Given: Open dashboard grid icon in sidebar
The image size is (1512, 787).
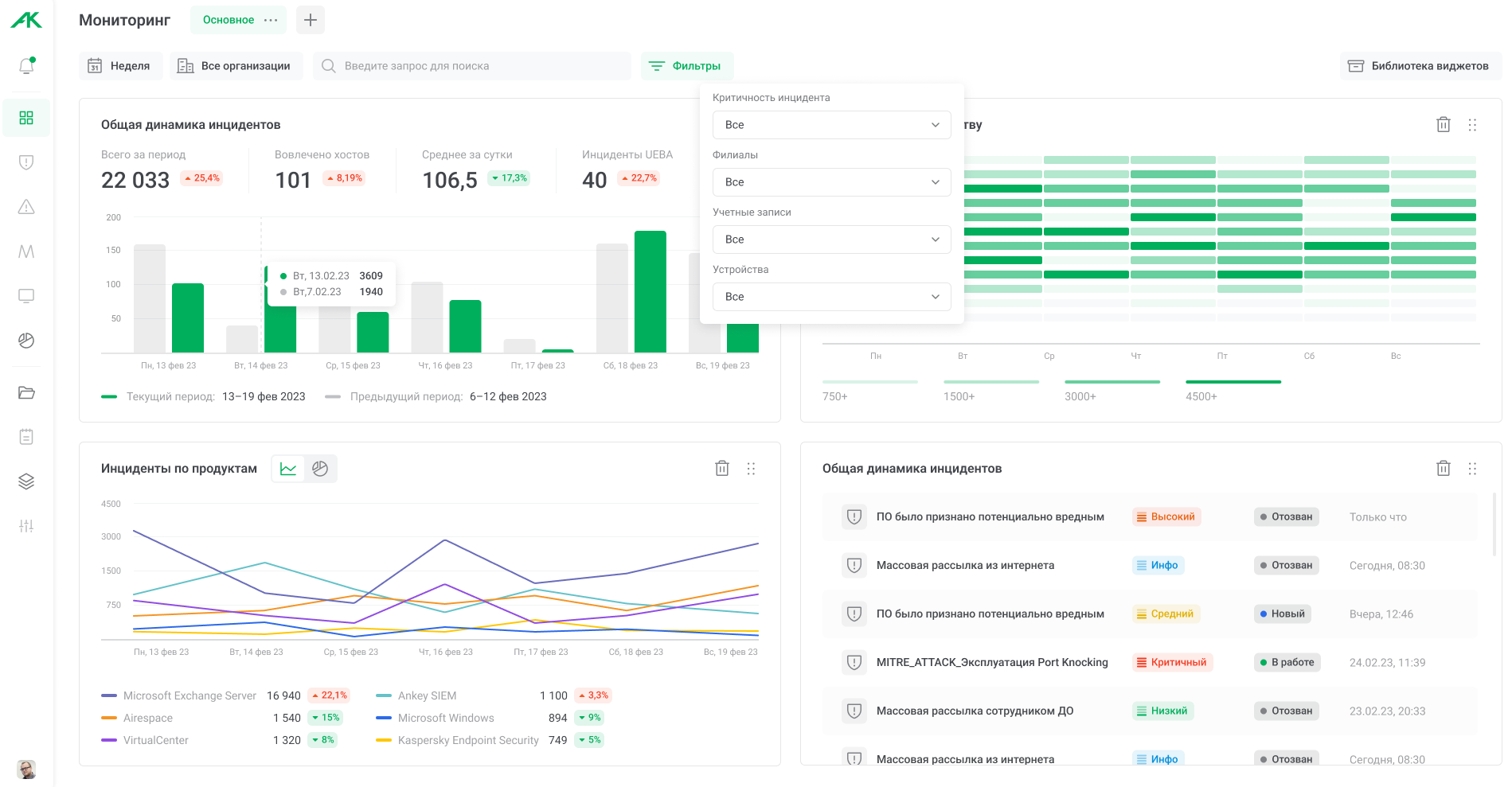Looking at the screenshot, I should click(26, 118).
